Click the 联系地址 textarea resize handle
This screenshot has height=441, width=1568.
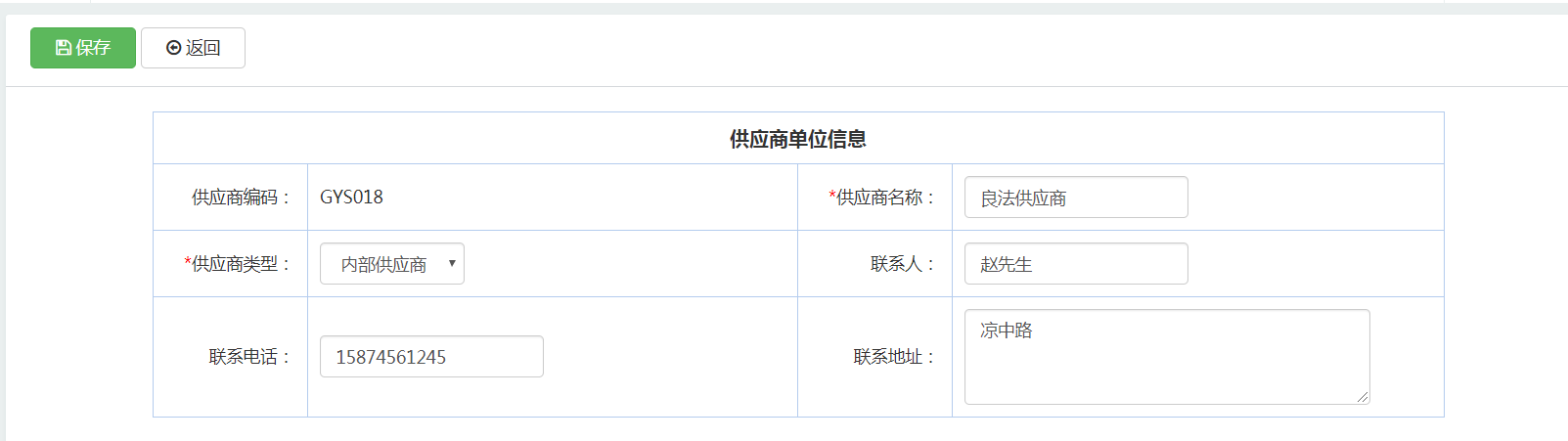point(1363,397)
